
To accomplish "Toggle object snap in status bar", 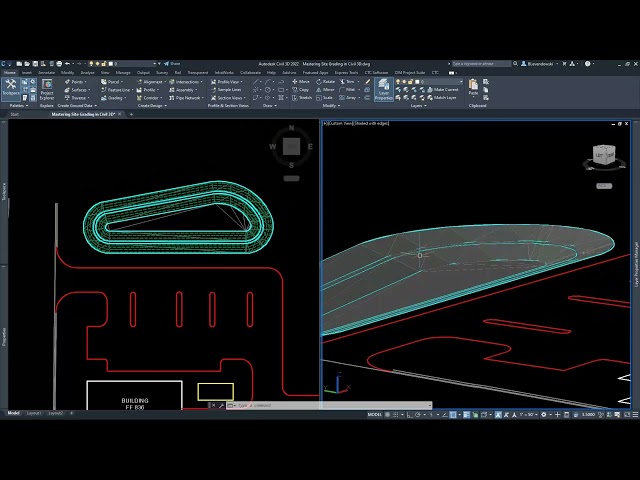I will (x=453, y=415).
